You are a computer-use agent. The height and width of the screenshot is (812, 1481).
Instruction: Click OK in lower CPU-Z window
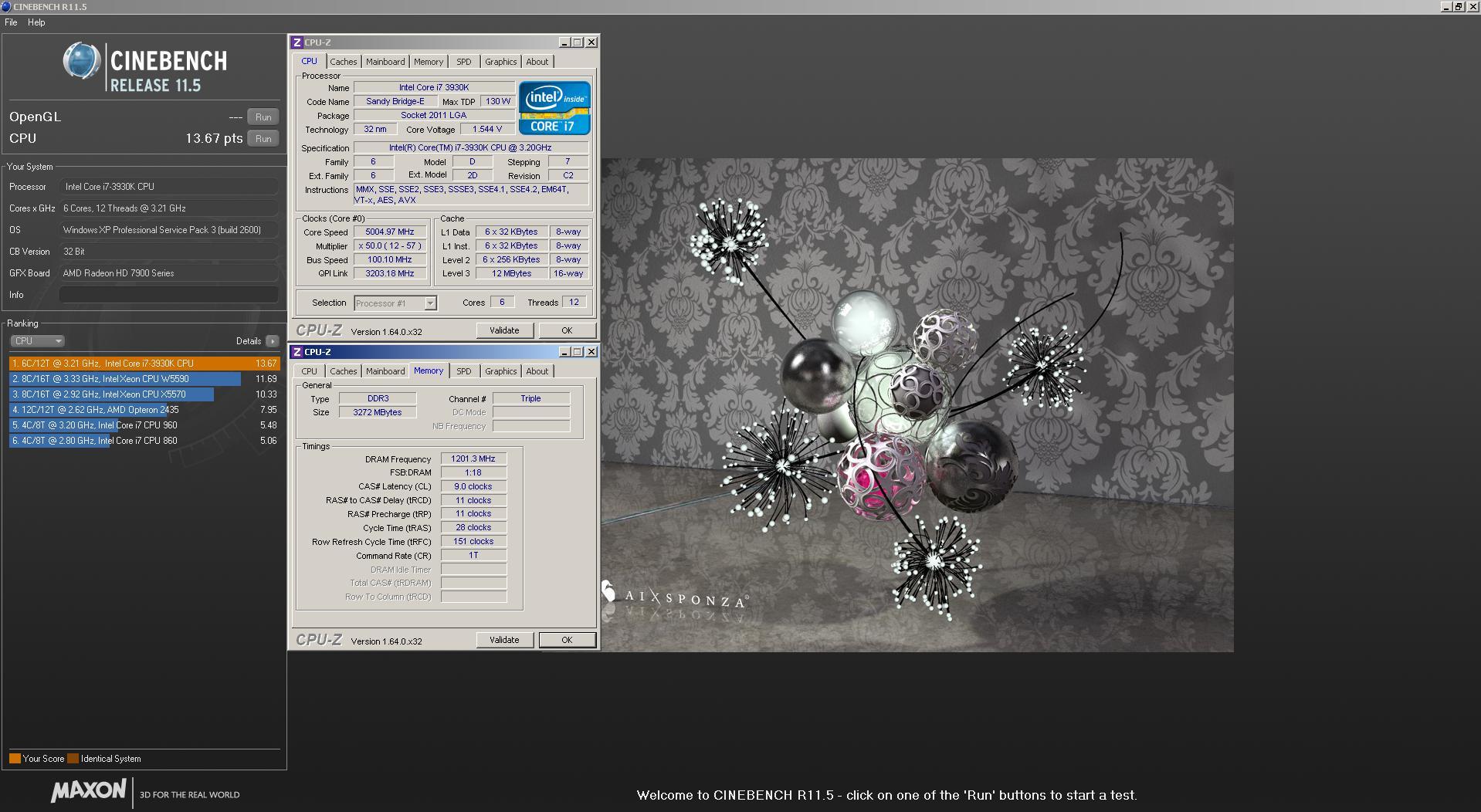coord(567,640)
